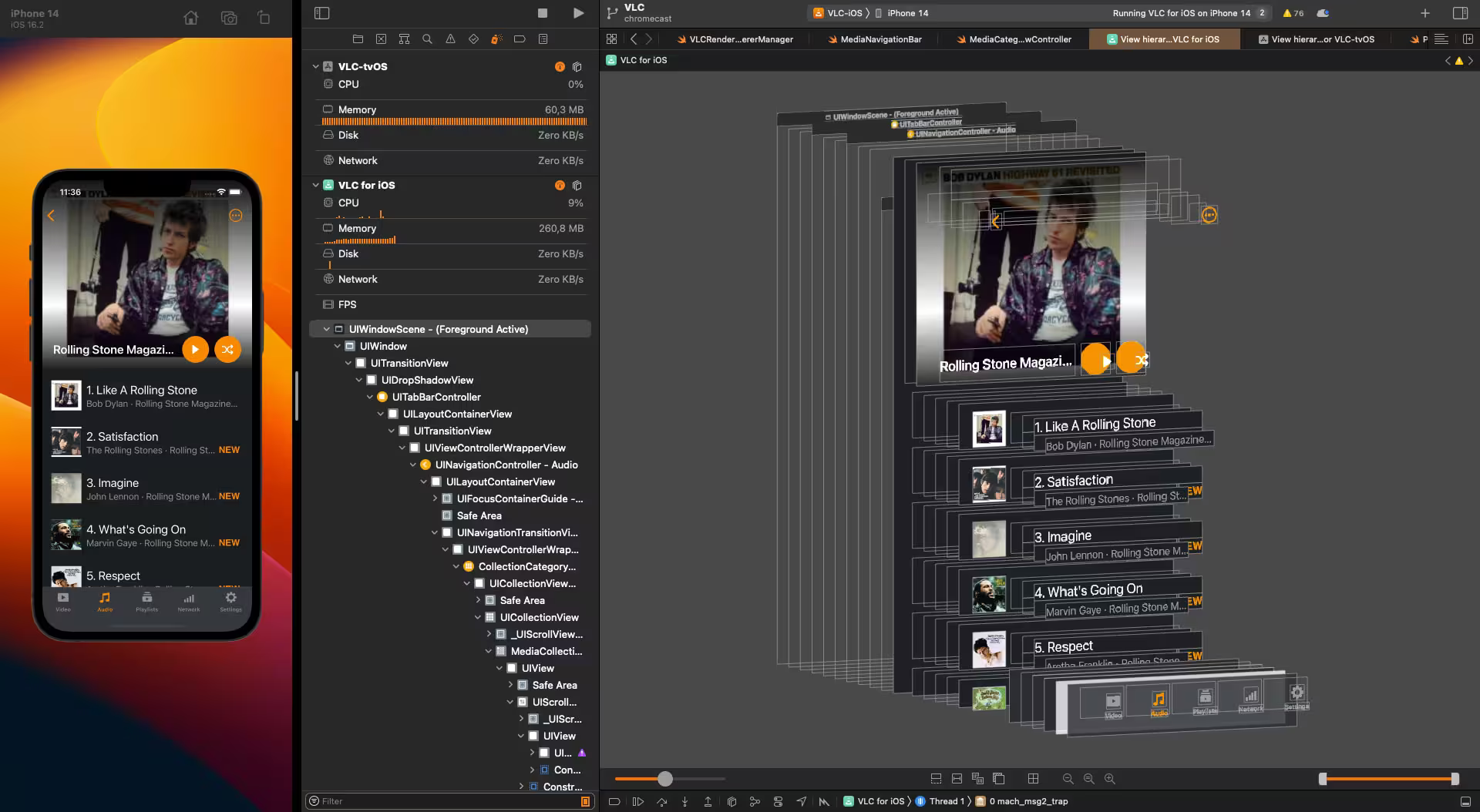Click Step Out in the debug bar
Image resolution: width=1480 pixels, height=812 pixels.
[x=708, y=801]
